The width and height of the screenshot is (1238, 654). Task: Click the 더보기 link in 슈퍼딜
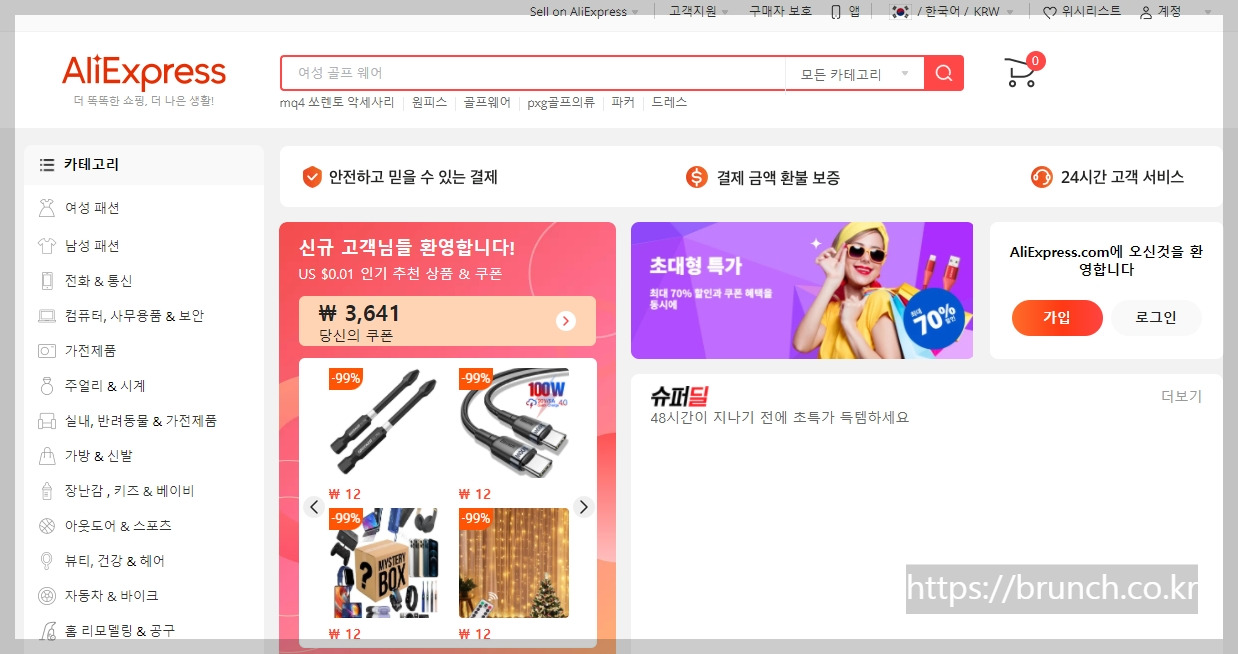pos(1181,396)
